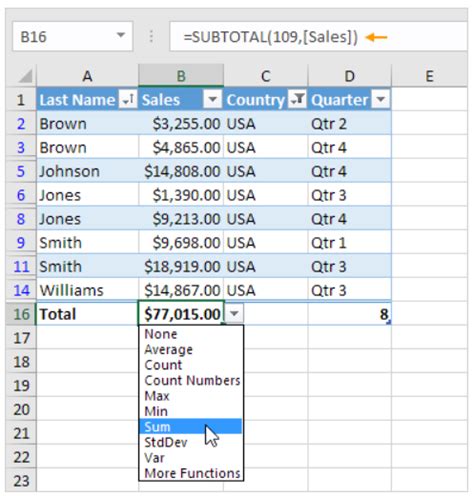Click the $18,919.00 sales cell
This screenshot has height=496, width=474.
[181, 266]
